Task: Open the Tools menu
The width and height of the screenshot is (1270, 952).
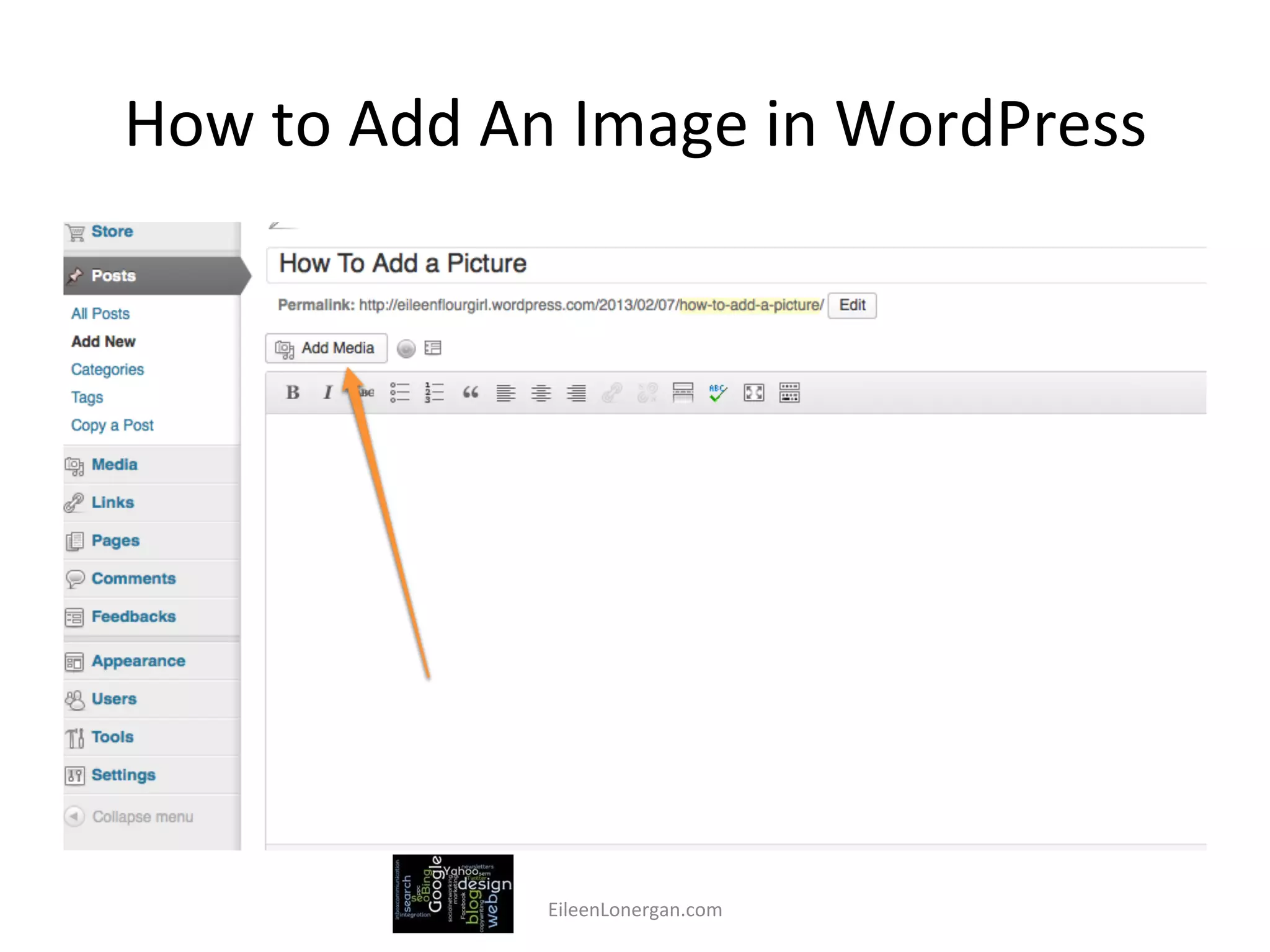Action: (152, 737)
